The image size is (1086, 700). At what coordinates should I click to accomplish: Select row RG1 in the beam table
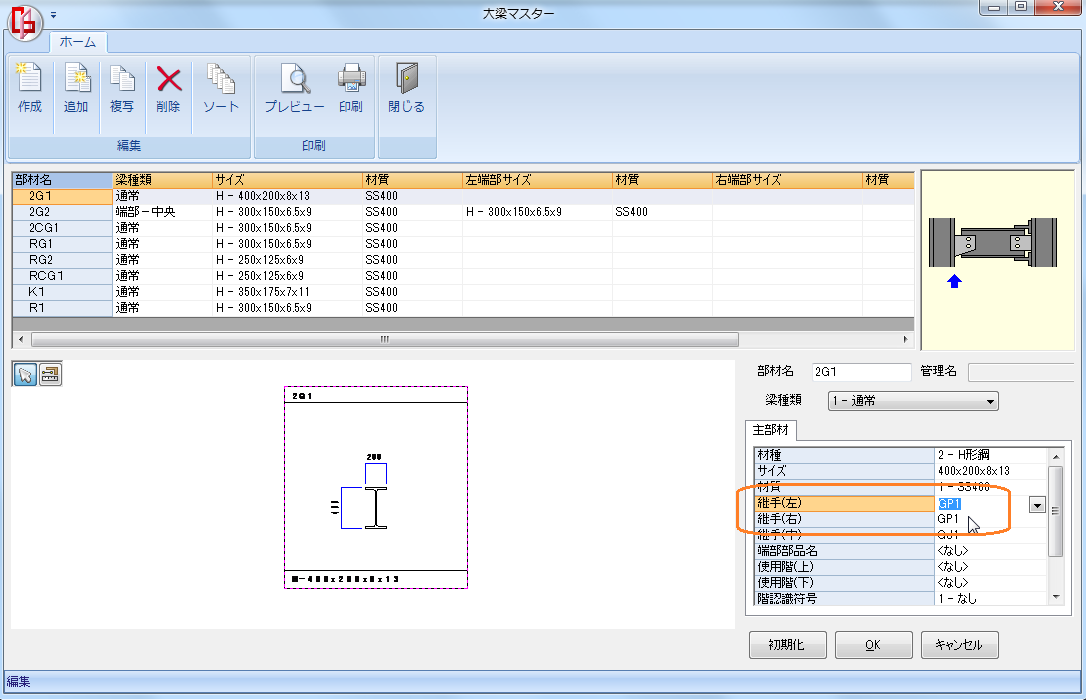62,244
